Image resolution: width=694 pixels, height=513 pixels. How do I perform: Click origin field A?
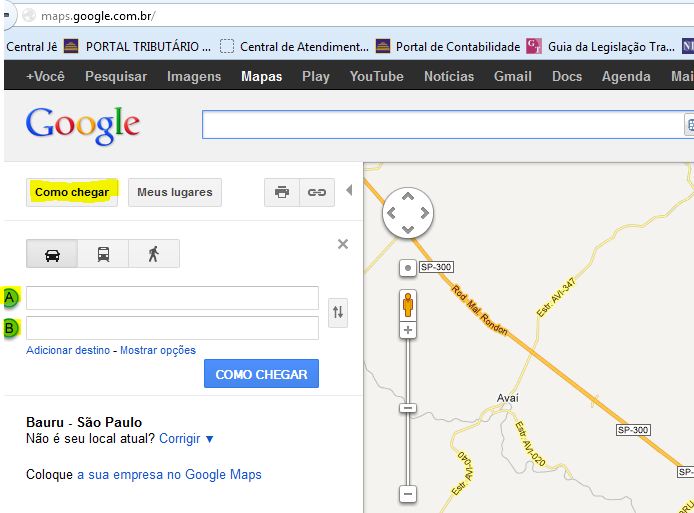point(172,298)
